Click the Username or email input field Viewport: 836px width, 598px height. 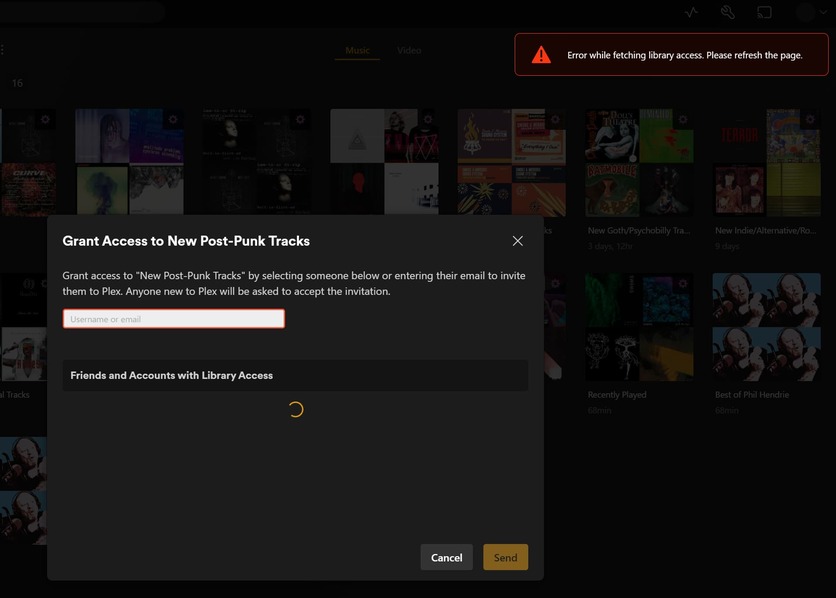tap(174, 319)
